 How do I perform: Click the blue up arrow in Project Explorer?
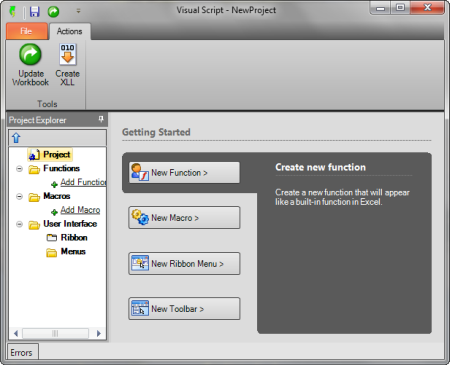(x=16, y=137)
